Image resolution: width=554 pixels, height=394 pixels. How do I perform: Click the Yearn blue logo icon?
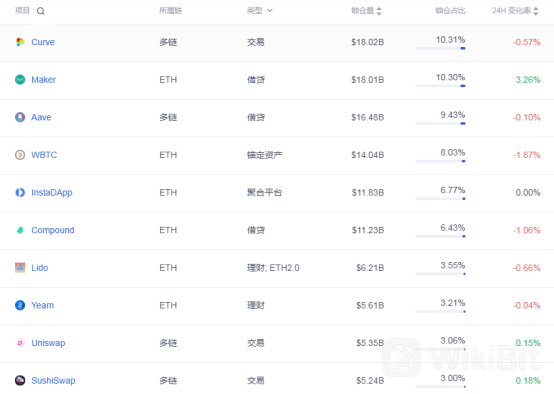pos(20,305)
